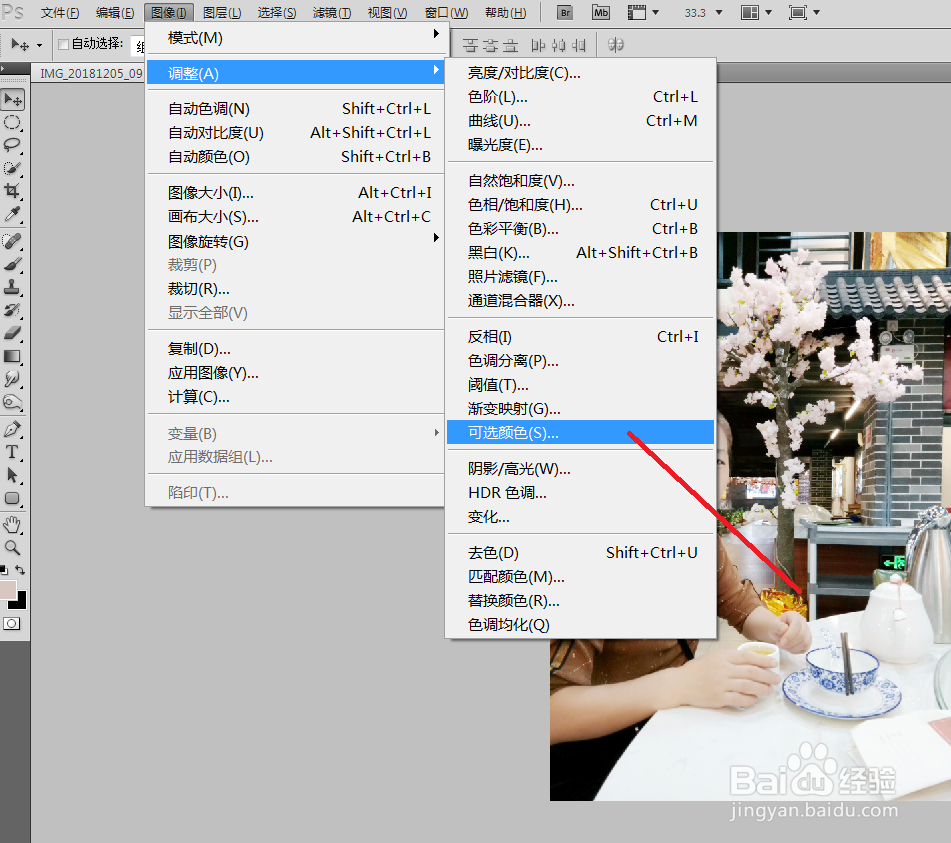Select the Eraser tool
This screenshot has height=843, width=951.
(13, 333)
